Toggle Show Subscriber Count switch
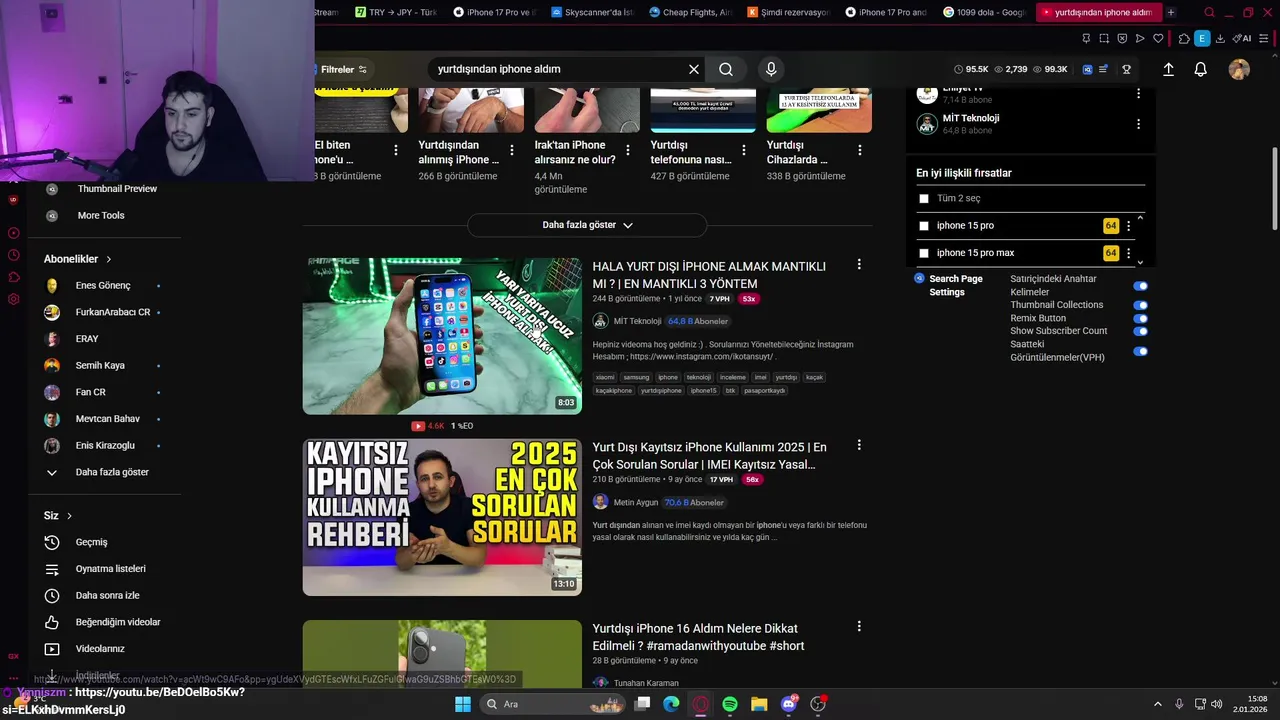The height and width of the screenshot is (720, 1280). 1140,331
